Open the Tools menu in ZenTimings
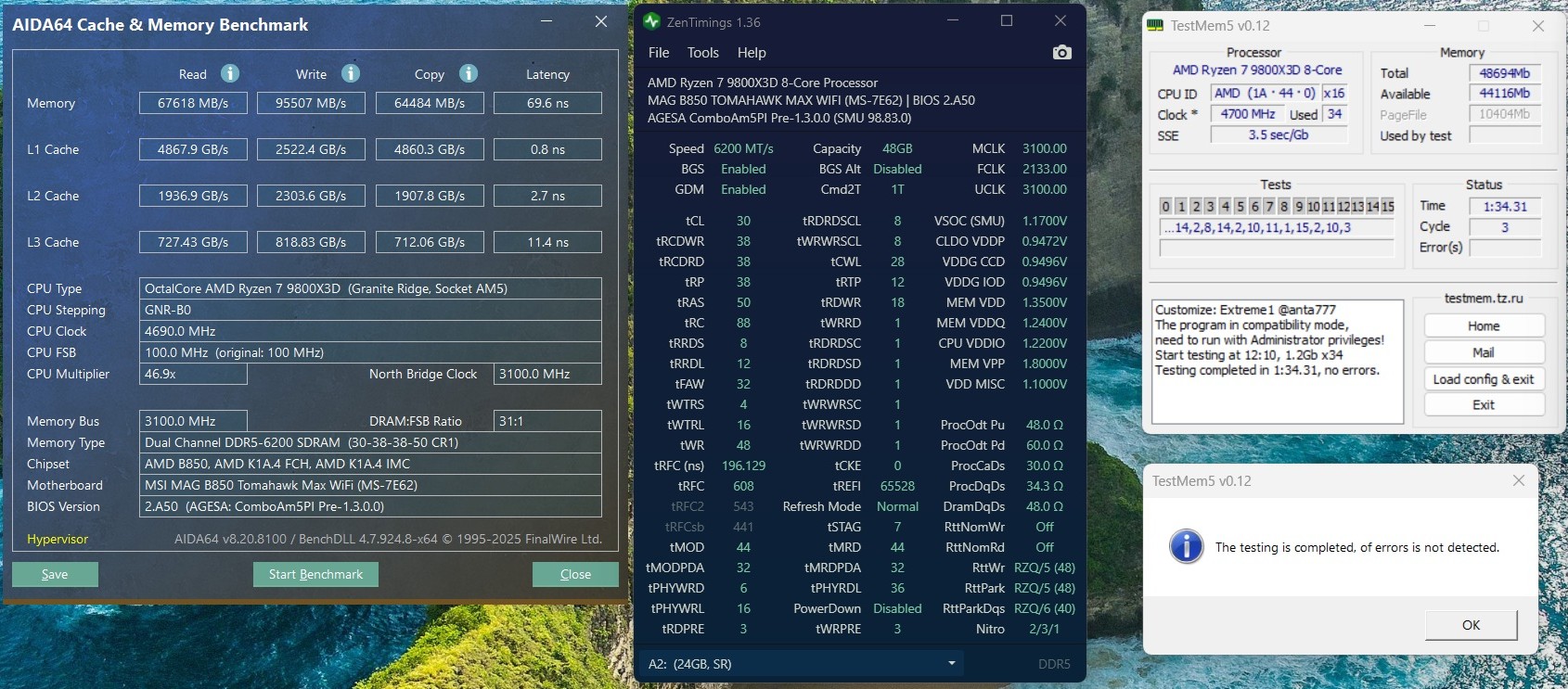This screenshot has width=1568, height=689. tap(703, 53)
